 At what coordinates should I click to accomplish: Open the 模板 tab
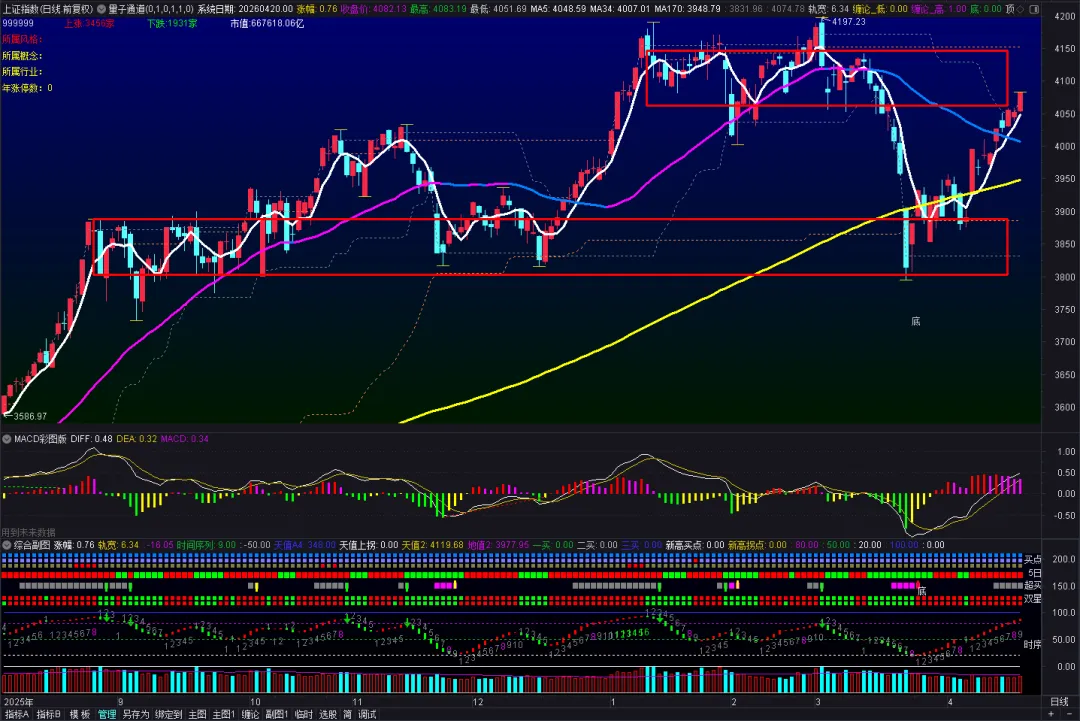point(80,715)
